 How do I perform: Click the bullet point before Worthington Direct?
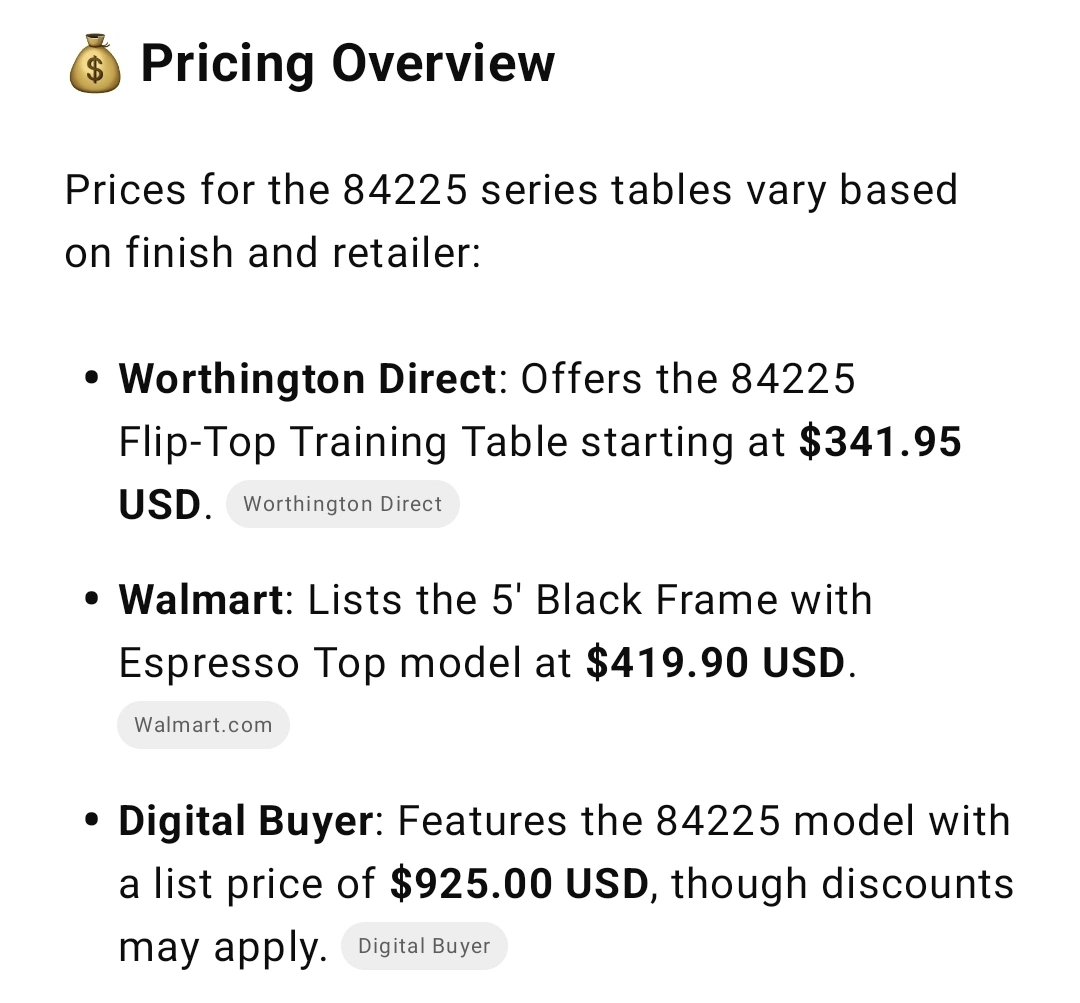93,380
